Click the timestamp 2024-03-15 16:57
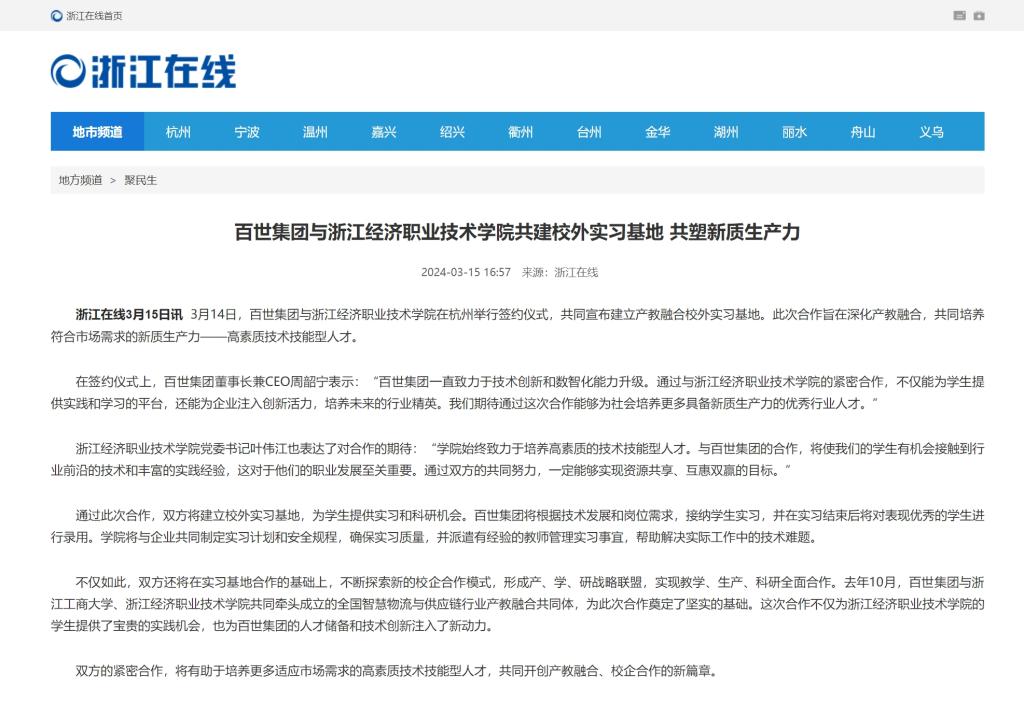 (x=466, y=272)
